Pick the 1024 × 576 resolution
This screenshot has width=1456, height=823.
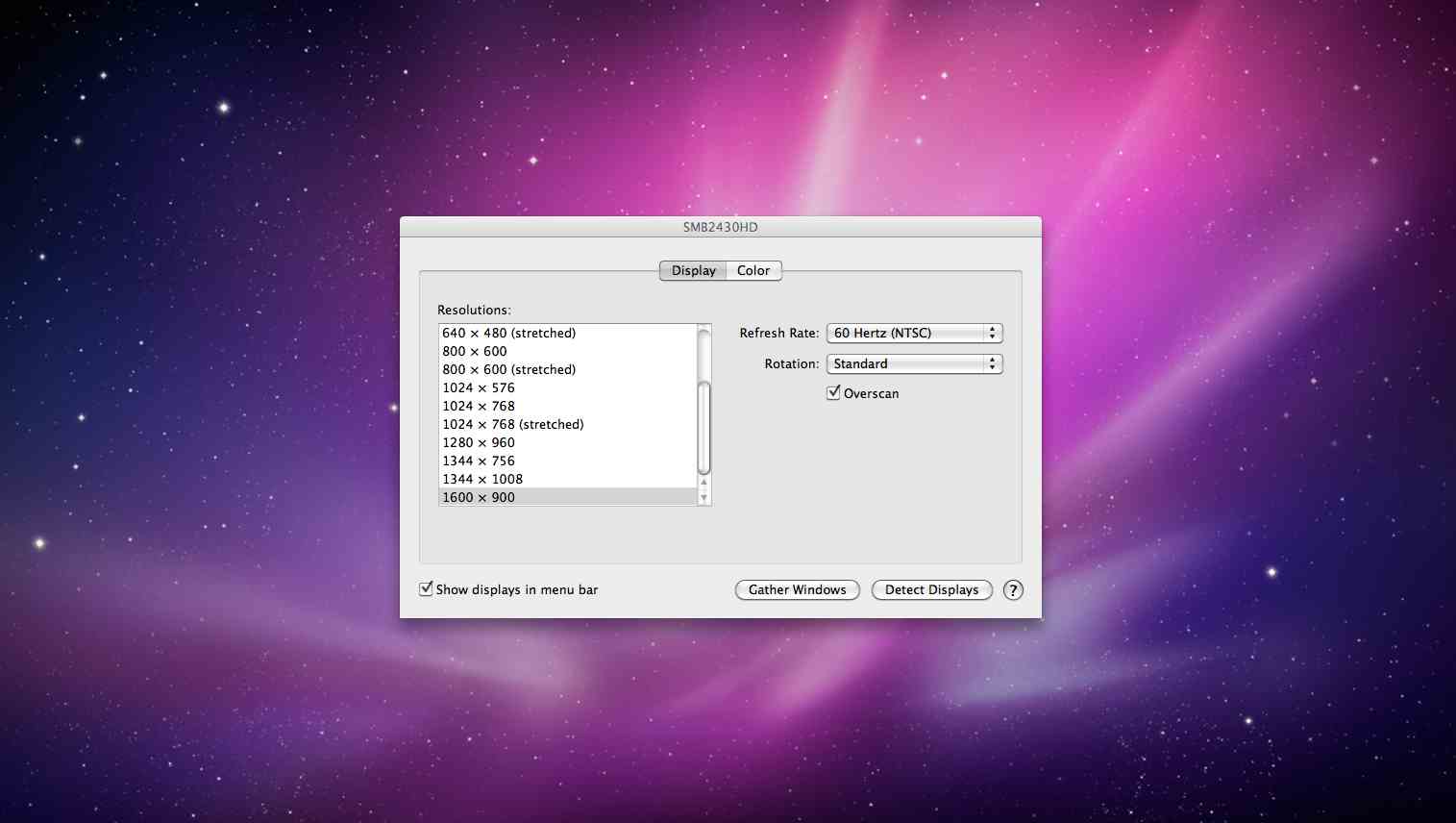pyautogui.click(x=479, y=388)
